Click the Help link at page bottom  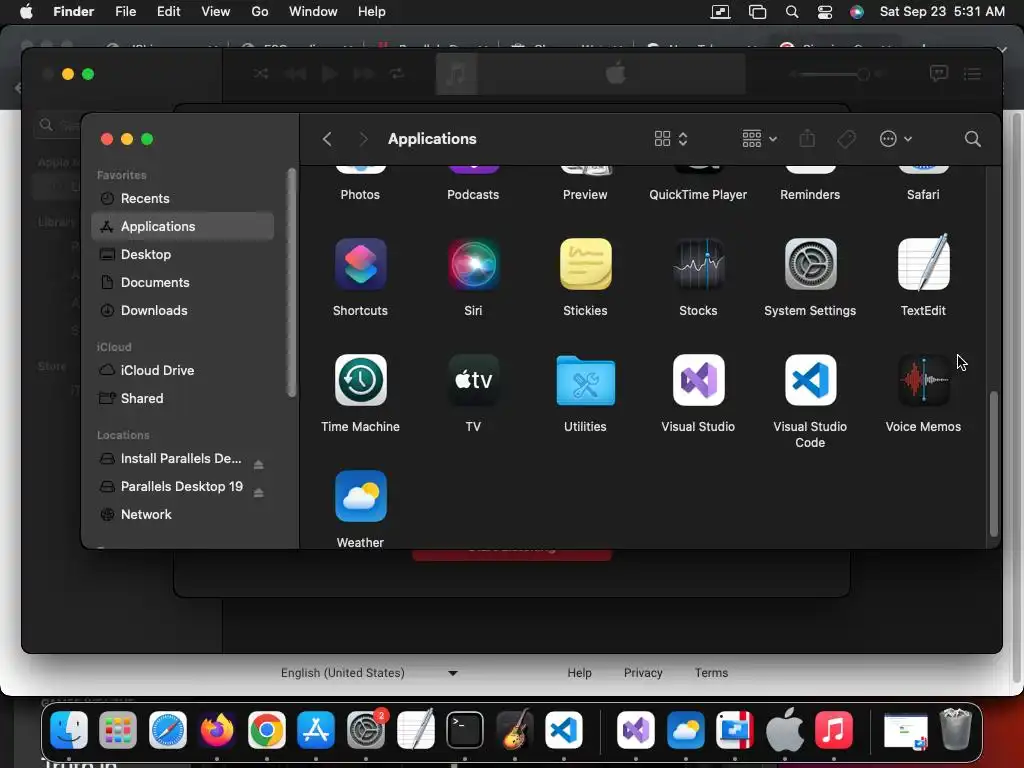tap(579, 673)
